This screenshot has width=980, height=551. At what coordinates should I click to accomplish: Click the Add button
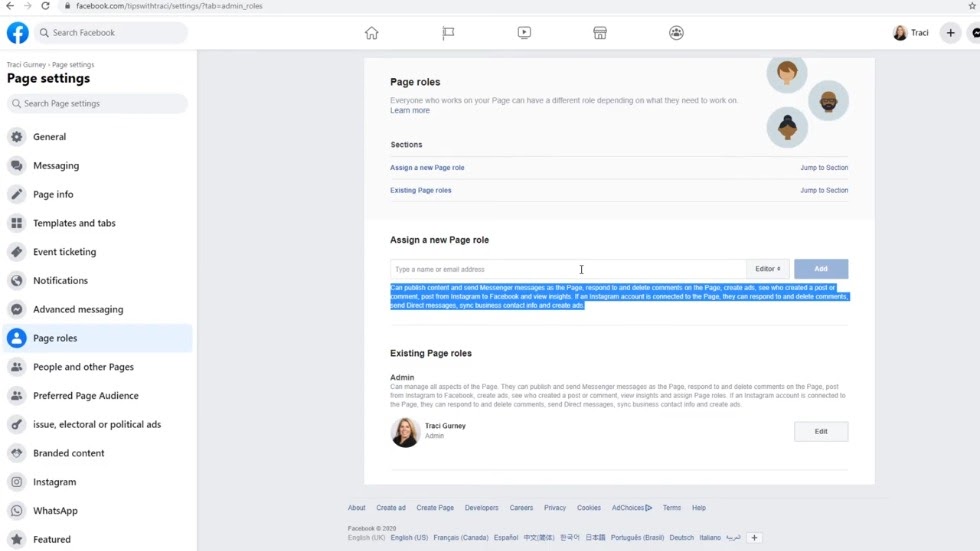pyautogui.click(x=821, y=269)
